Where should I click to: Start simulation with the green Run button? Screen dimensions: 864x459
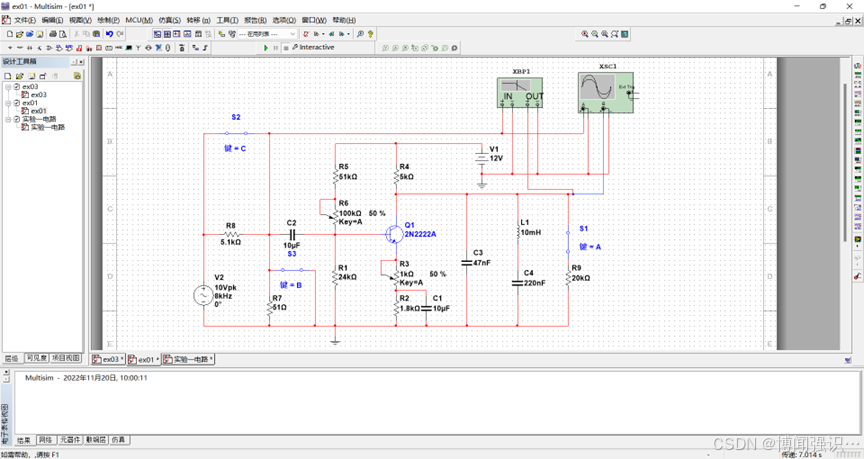point(266,48)
